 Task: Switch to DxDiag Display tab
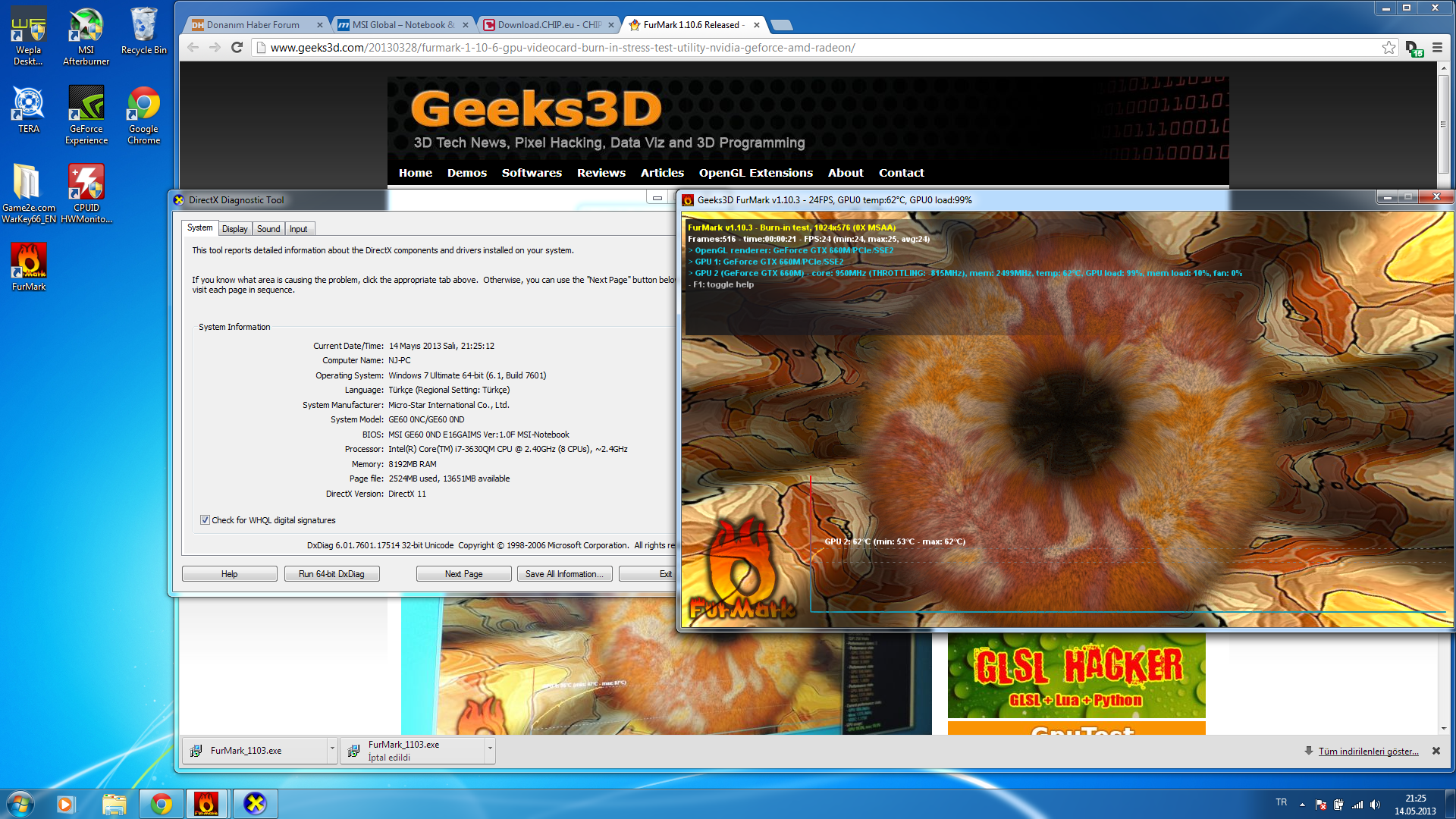(234, 229)
